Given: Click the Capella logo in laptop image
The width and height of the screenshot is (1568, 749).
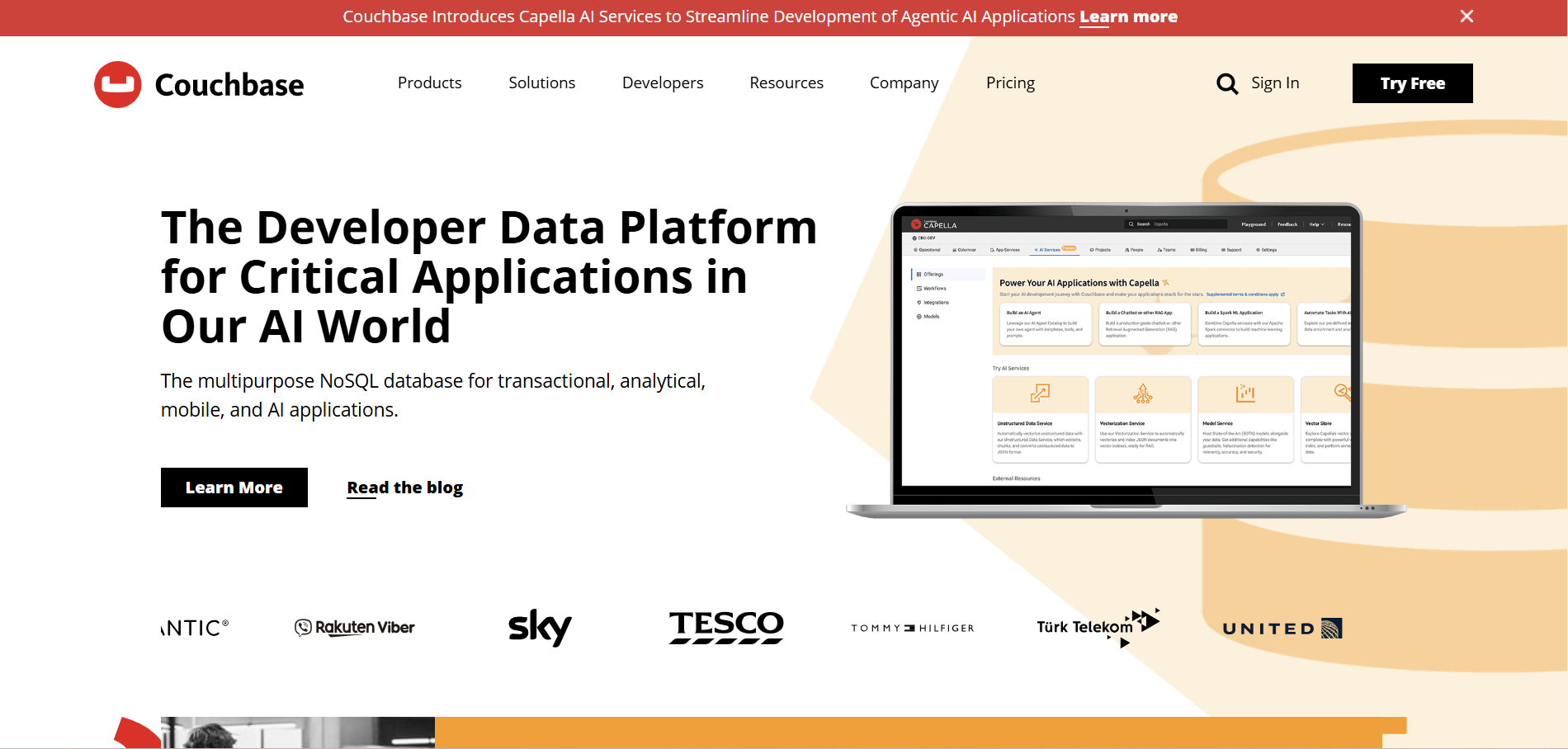Looking at the screenshot, I should [934, 224].
